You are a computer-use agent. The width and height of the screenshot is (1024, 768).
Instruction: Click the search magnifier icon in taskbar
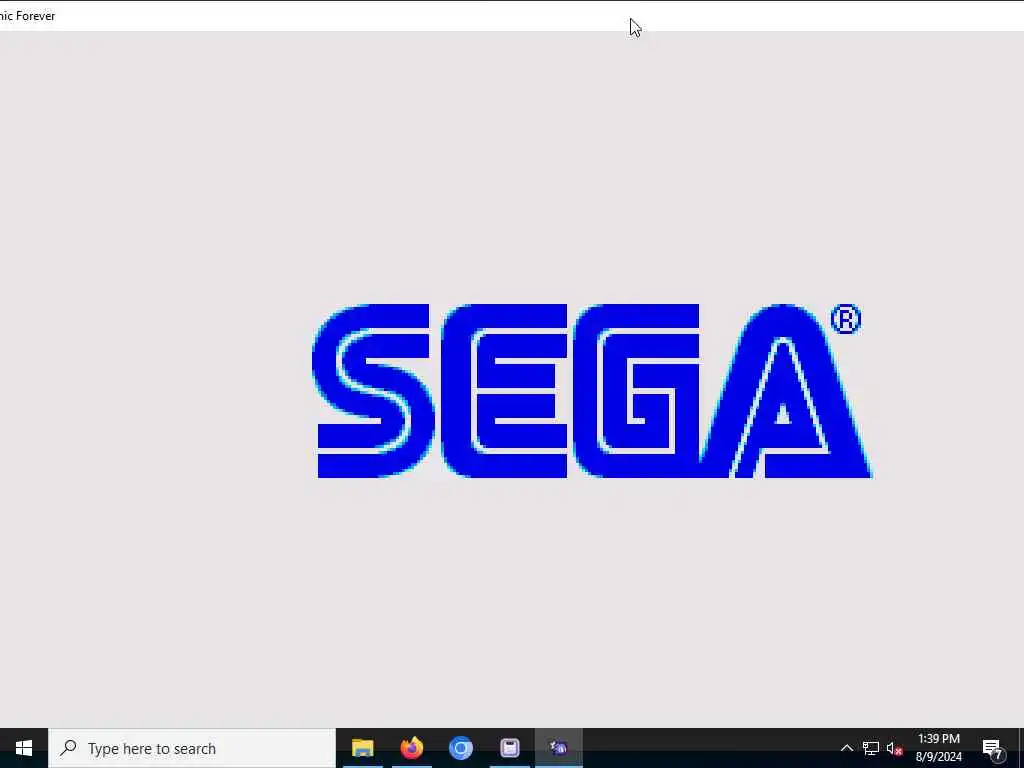[68, 747]
